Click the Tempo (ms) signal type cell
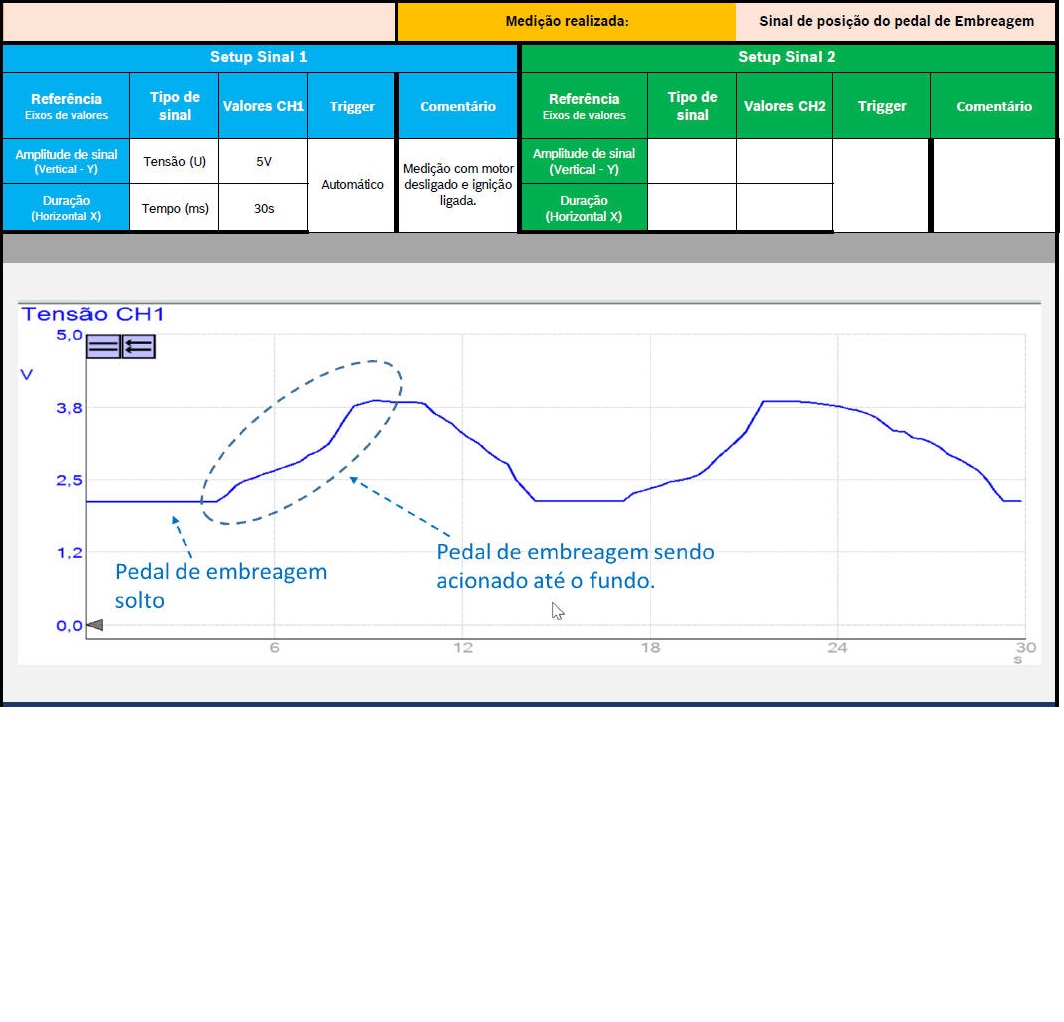The image size is (1064, 1022). click(x=174, y=208)
